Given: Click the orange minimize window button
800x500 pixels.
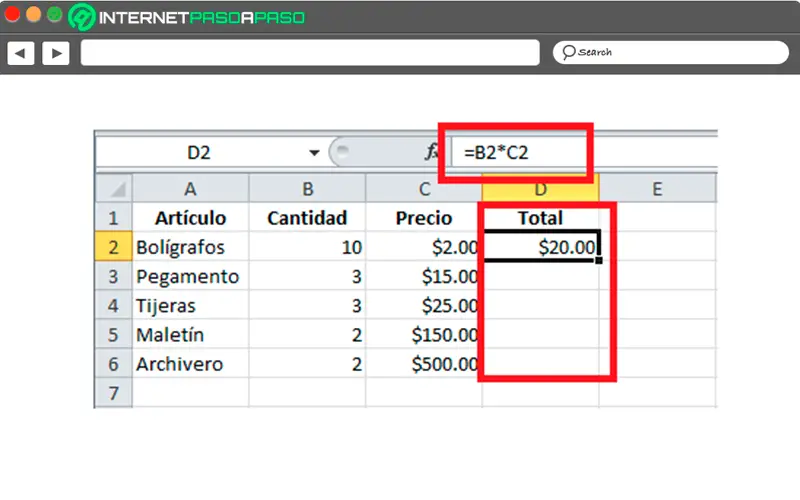Looking at the screenshot, I should pos(34,14).
